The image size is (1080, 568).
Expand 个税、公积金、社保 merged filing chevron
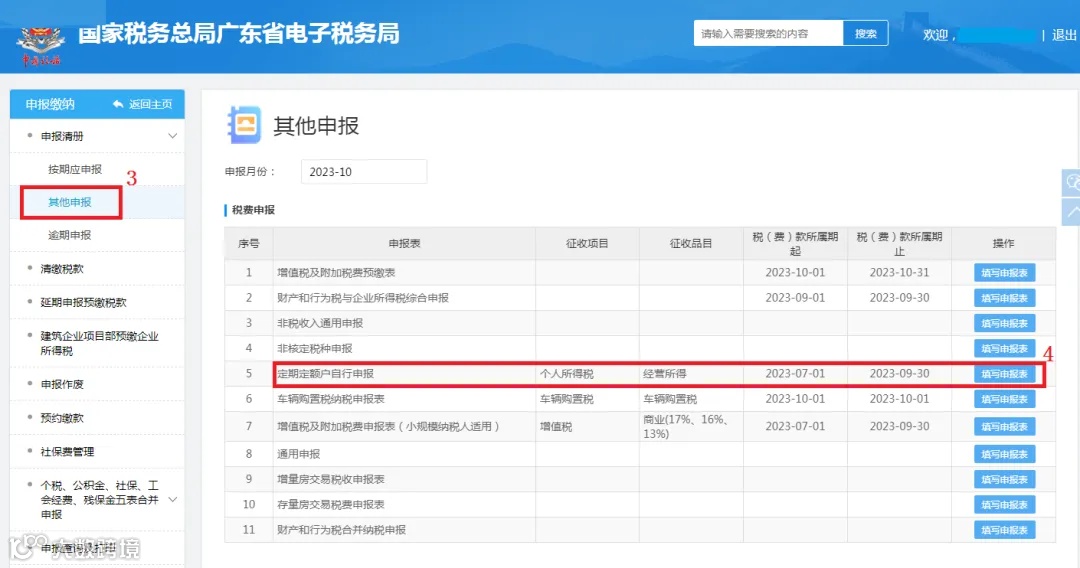click(x=173, y=500)
